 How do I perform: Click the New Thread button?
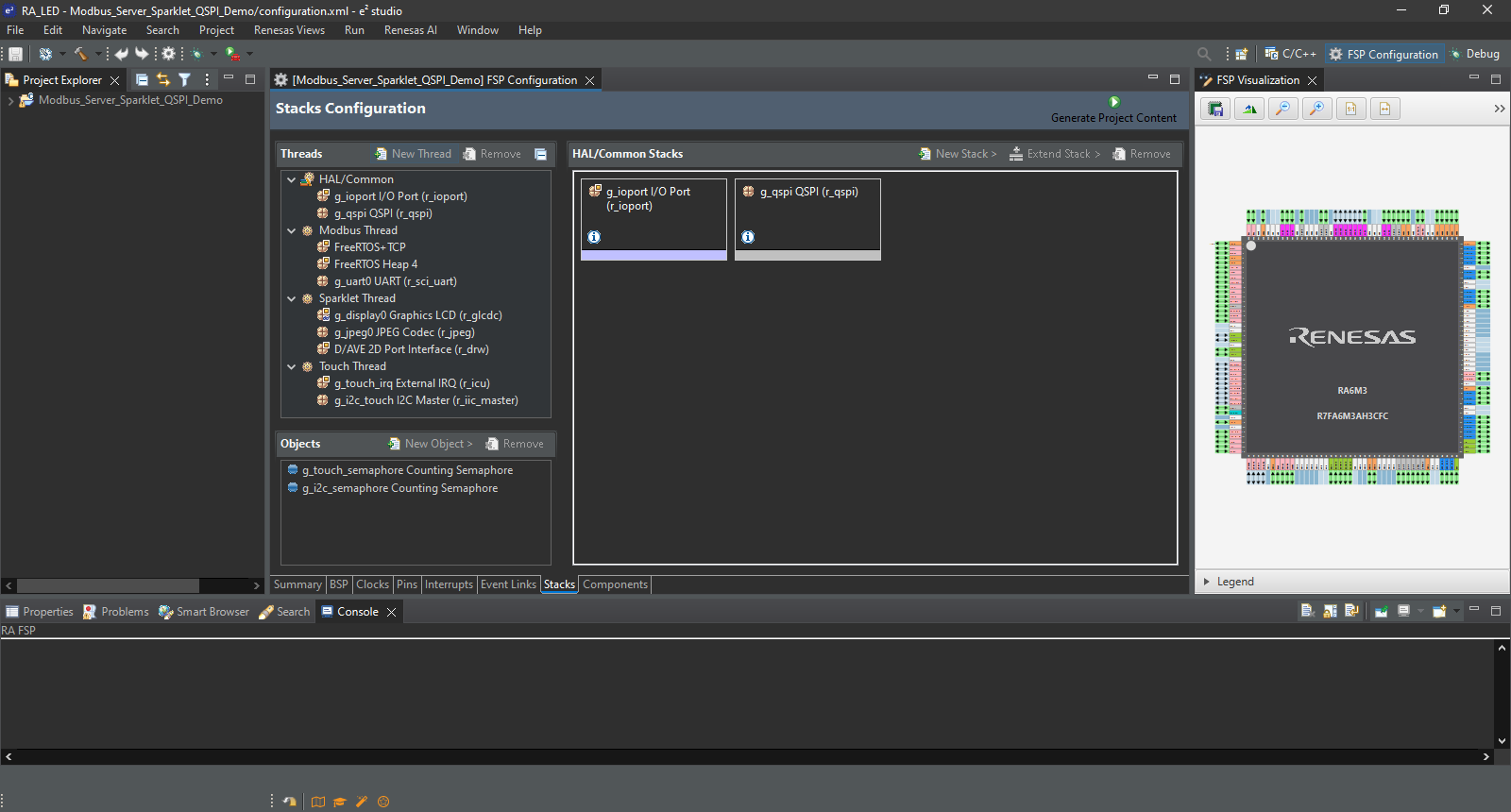pyautogui.click(x=413, y=154)
